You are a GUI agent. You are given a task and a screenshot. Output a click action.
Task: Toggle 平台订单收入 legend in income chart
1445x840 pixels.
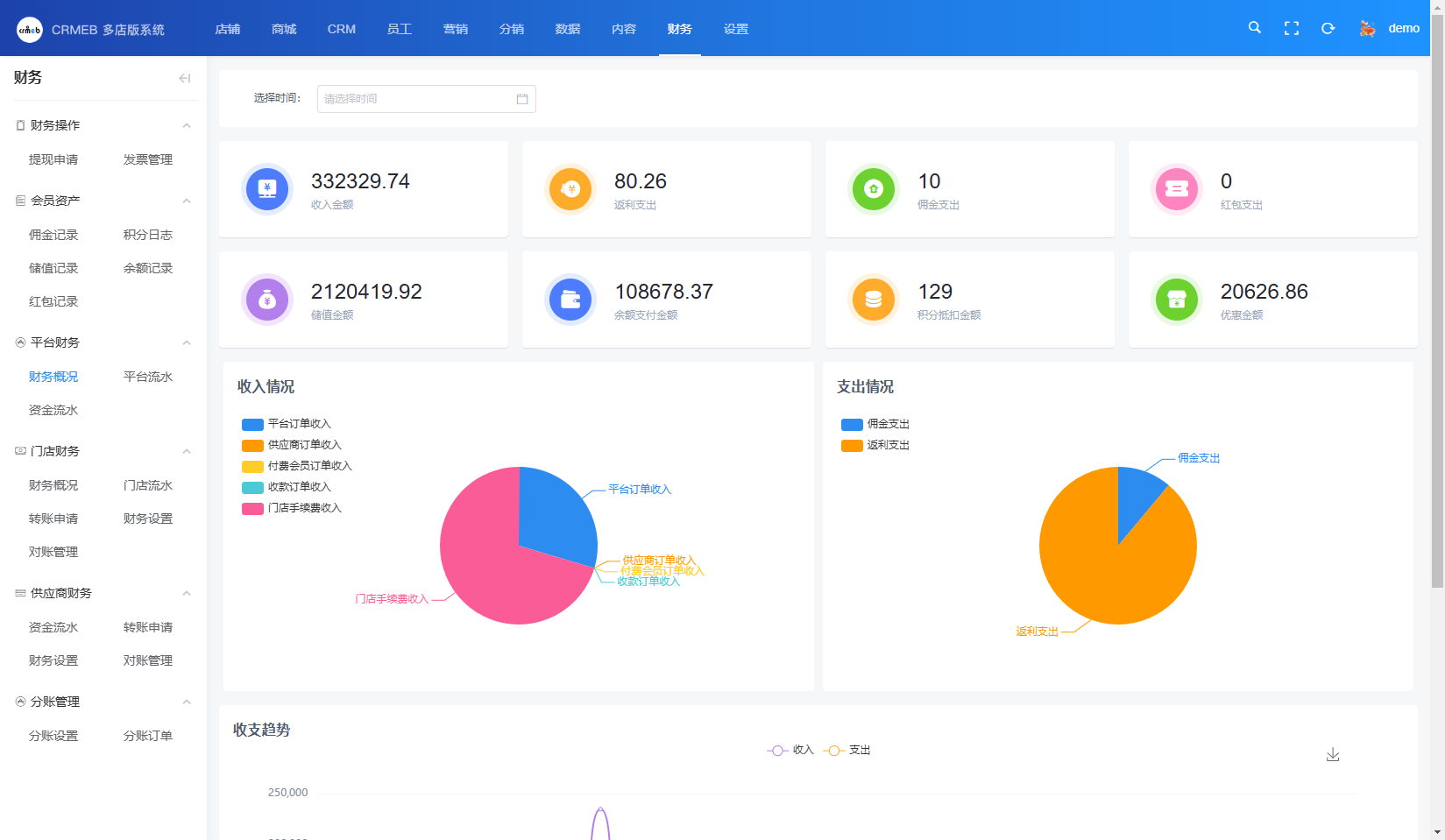pyautogui.click(x=287, y=424)
